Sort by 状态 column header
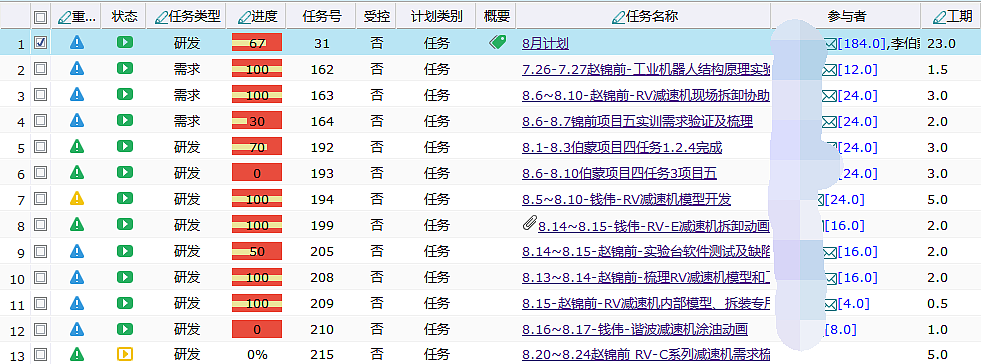The image size is (981, 364). click(x=124, y=16)
